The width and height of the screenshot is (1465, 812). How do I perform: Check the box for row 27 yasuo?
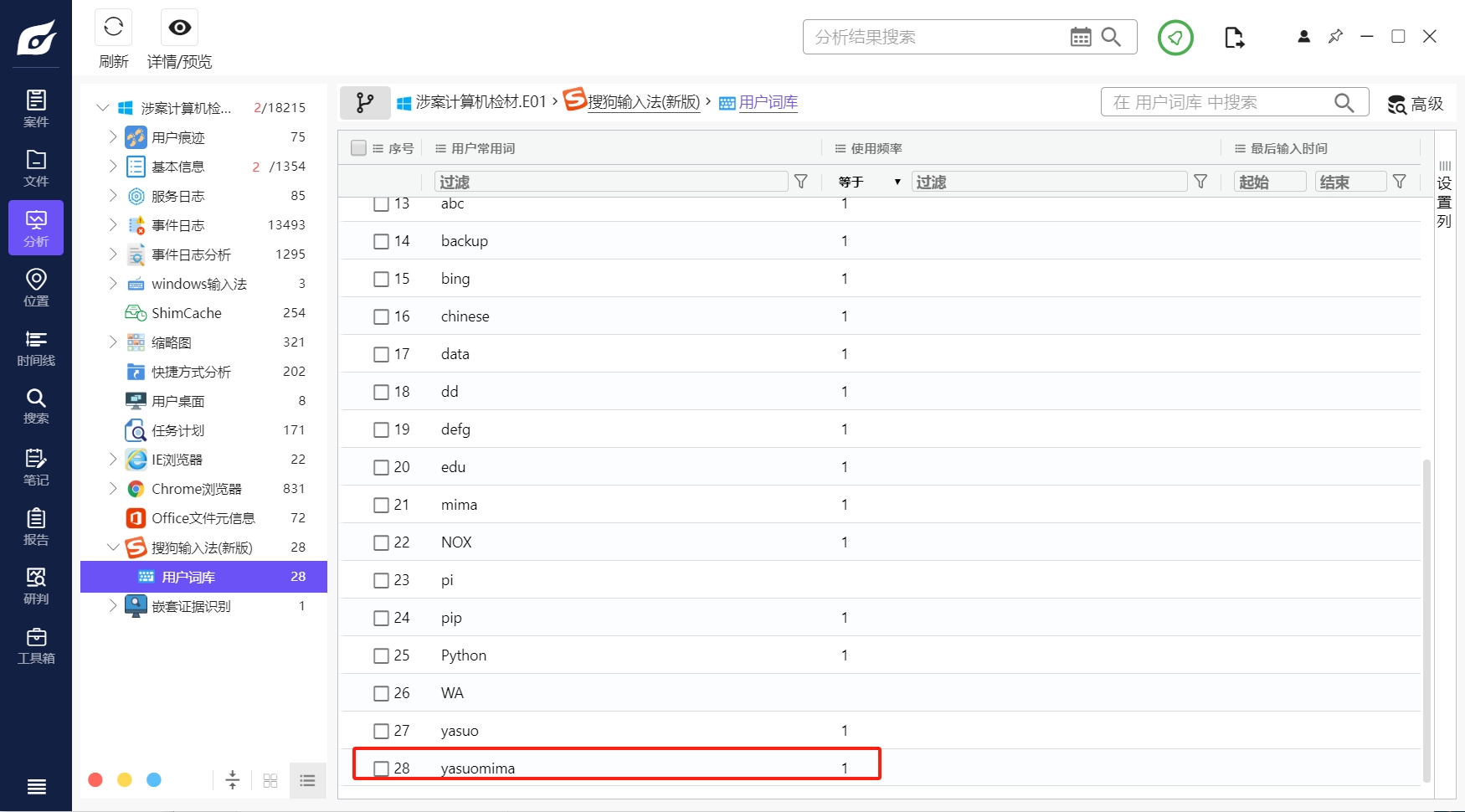(381, 731)
